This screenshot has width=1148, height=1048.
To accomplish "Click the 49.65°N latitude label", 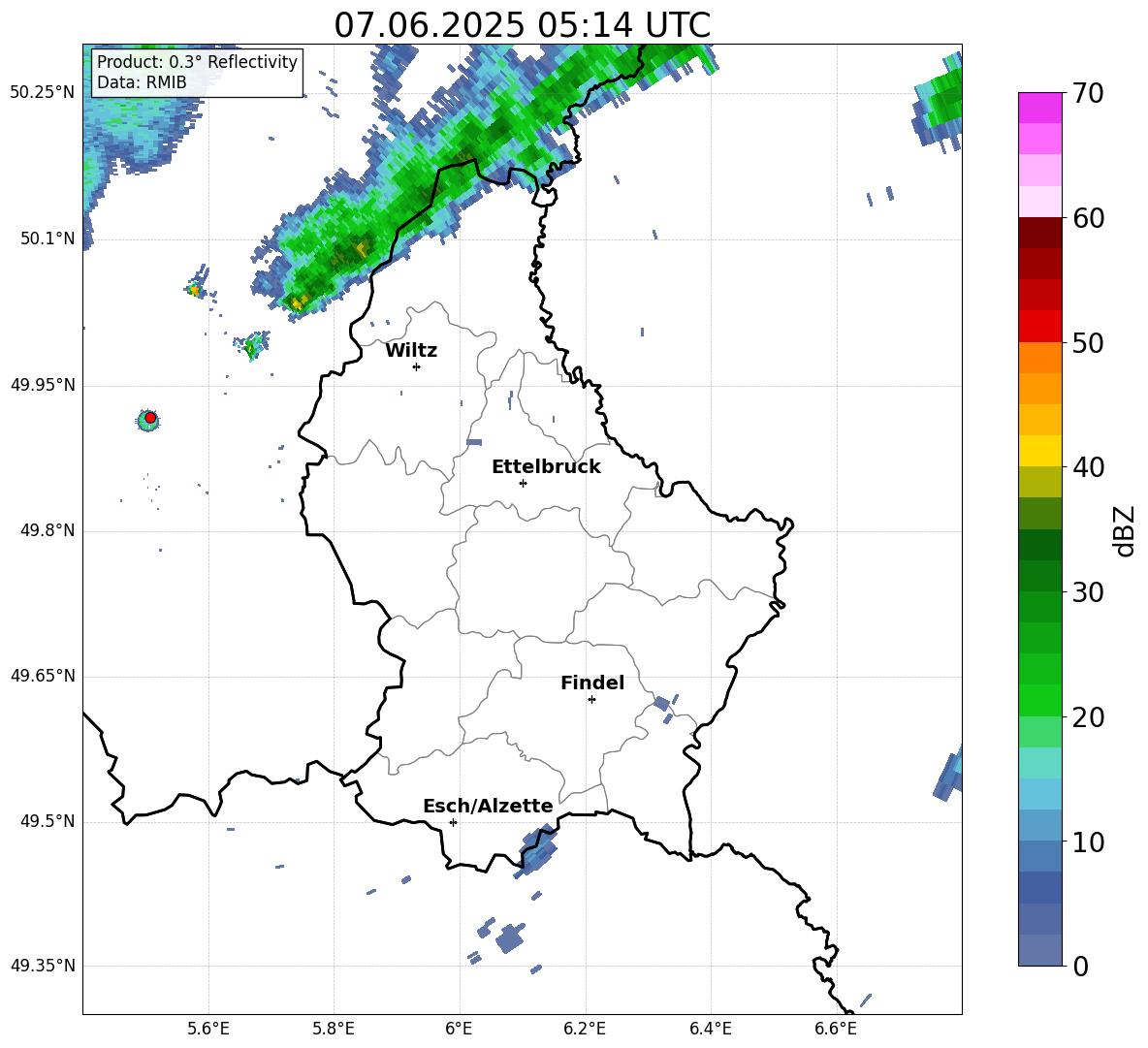I will 43,676.
